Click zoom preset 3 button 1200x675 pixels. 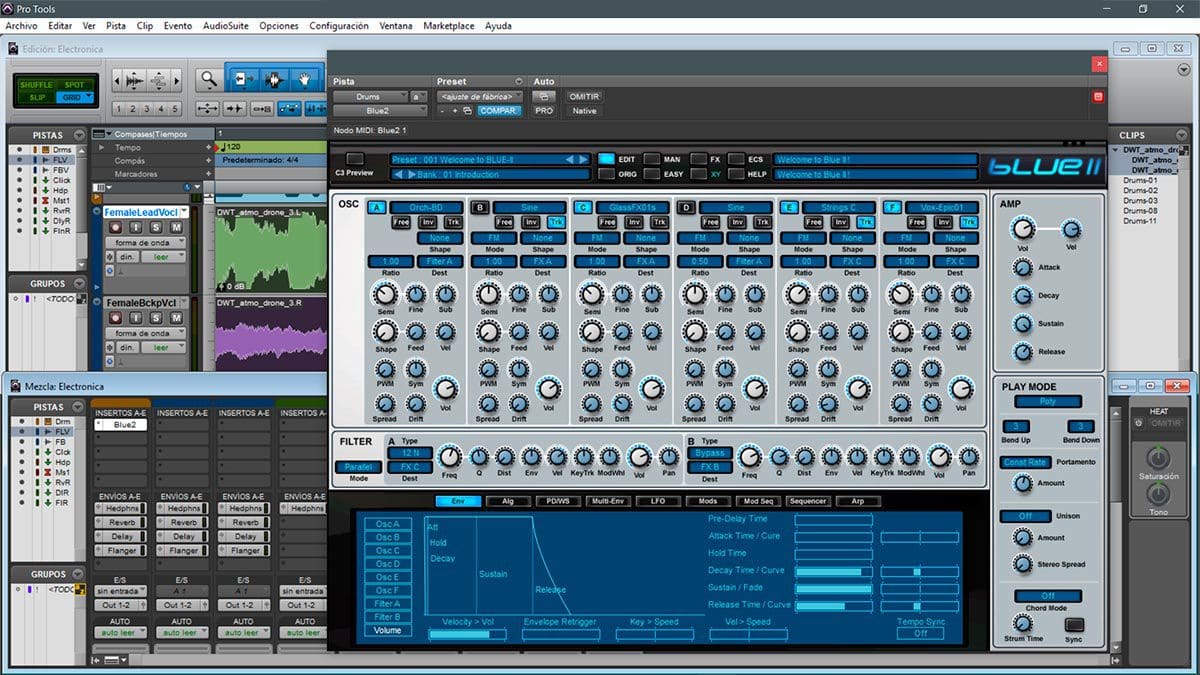pyautogui.click(x=147, y=109)
